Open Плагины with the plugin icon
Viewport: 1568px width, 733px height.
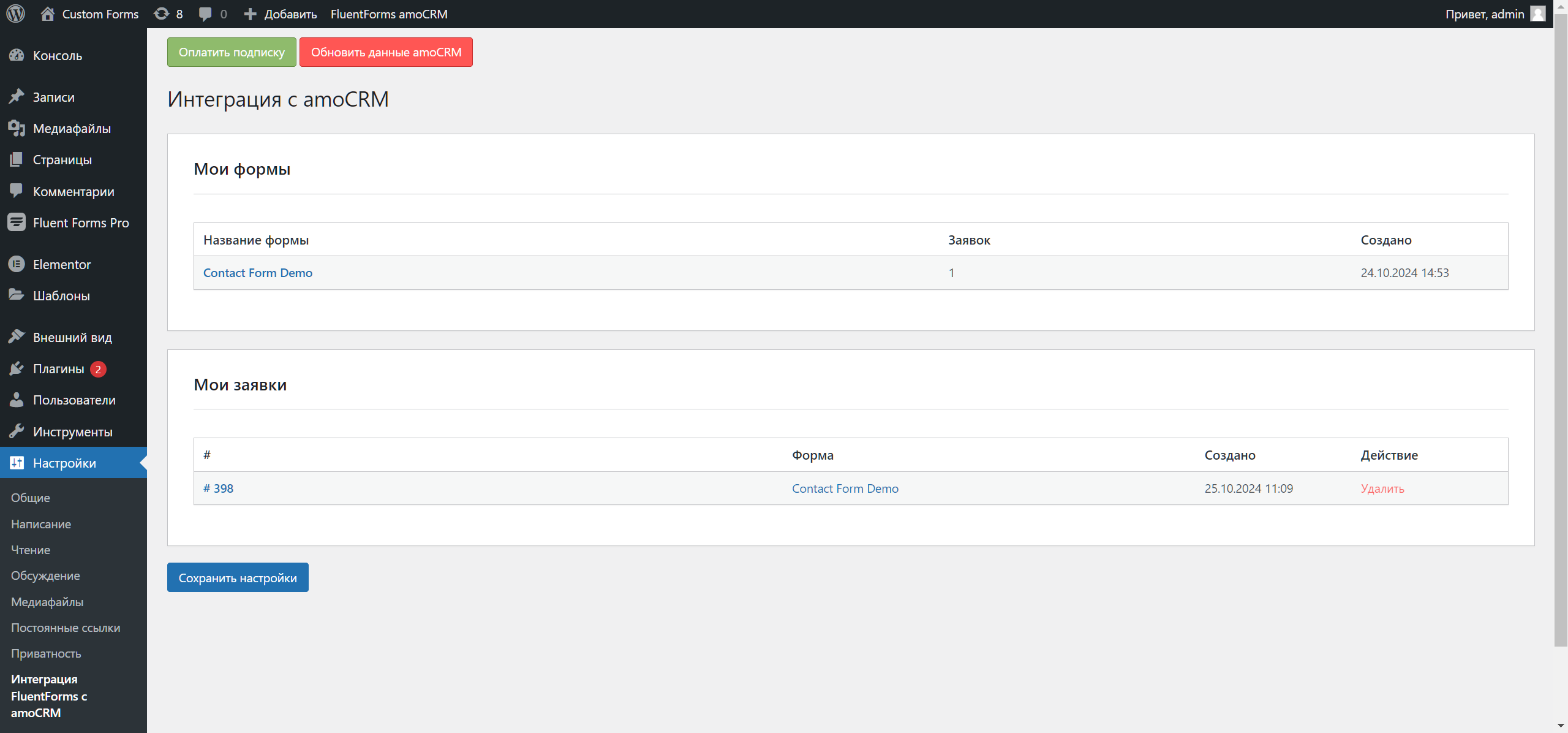[17, 368]
